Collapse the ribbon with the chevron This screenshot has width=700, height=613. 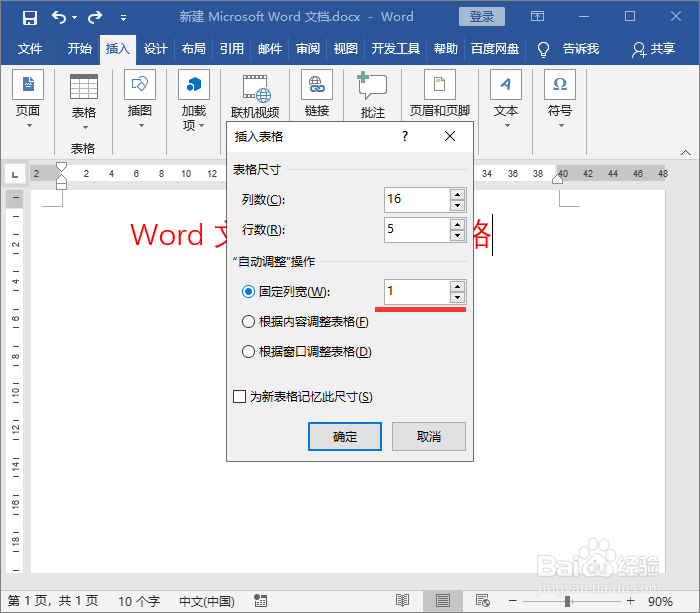pyautogui.click(x=685, y=153)
